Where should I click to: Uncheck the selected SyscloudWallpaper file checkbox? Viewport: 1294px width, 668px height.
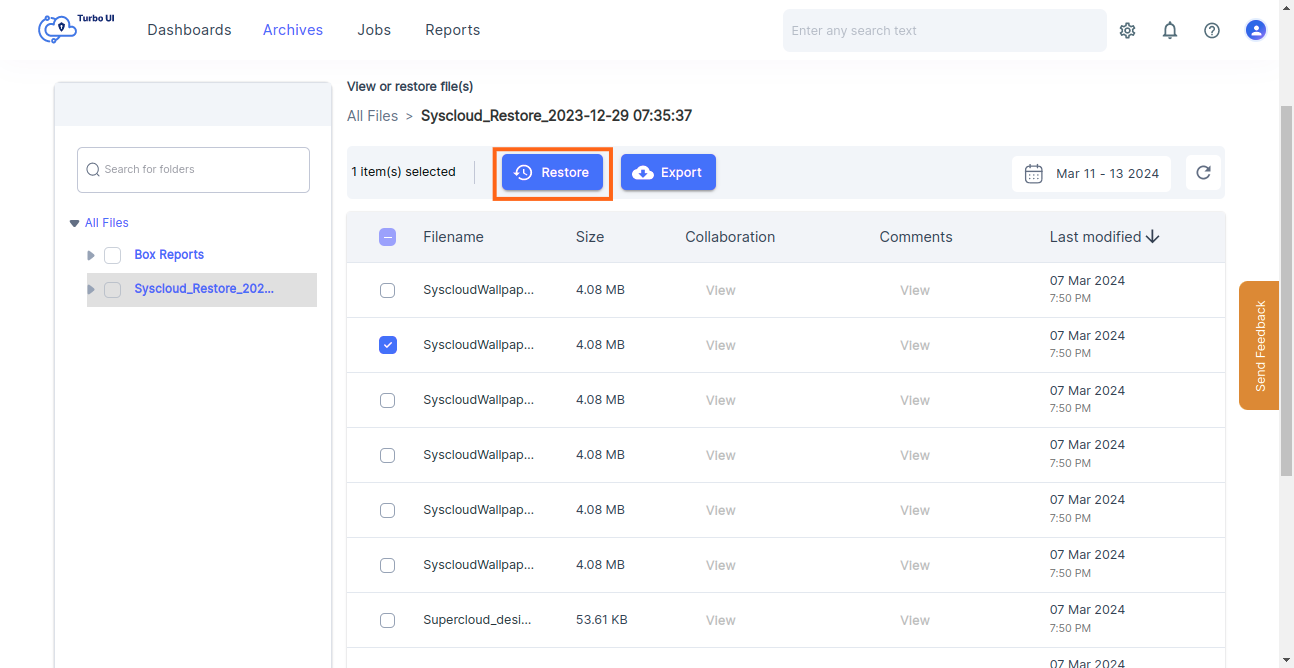click(x=388, y=345)
